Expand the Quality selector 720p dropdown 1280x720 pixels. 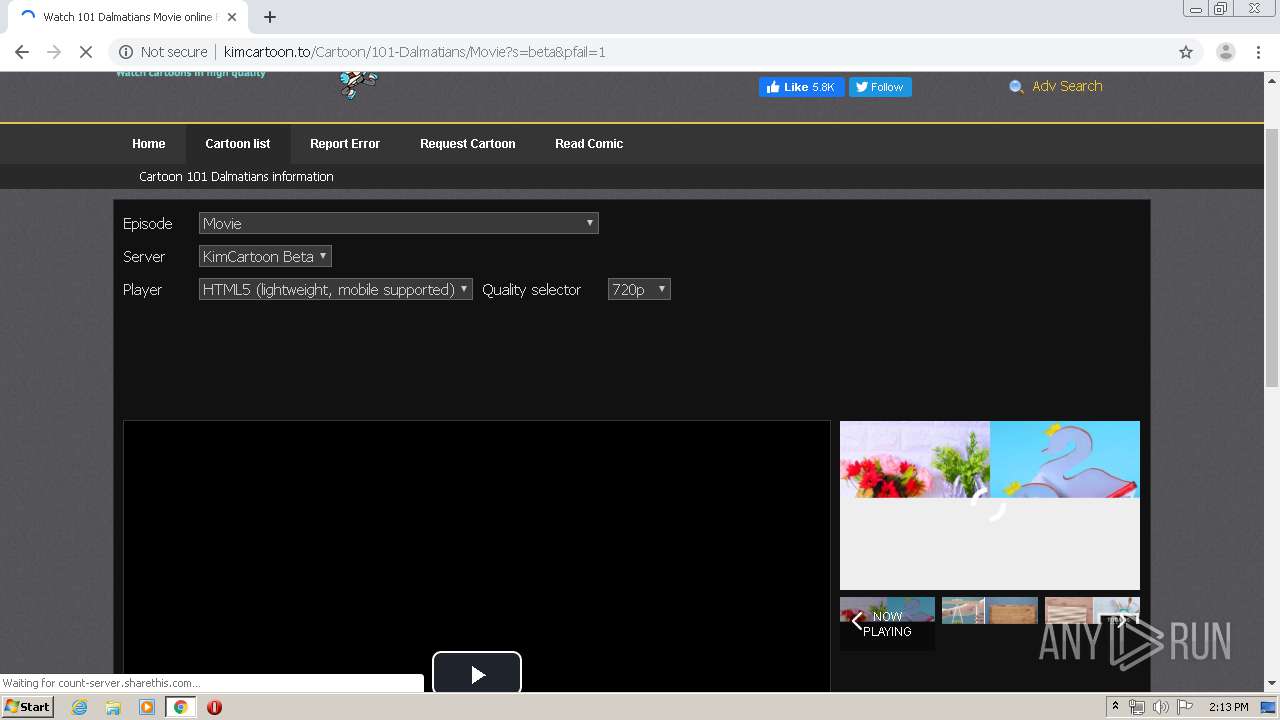[639, 289]
